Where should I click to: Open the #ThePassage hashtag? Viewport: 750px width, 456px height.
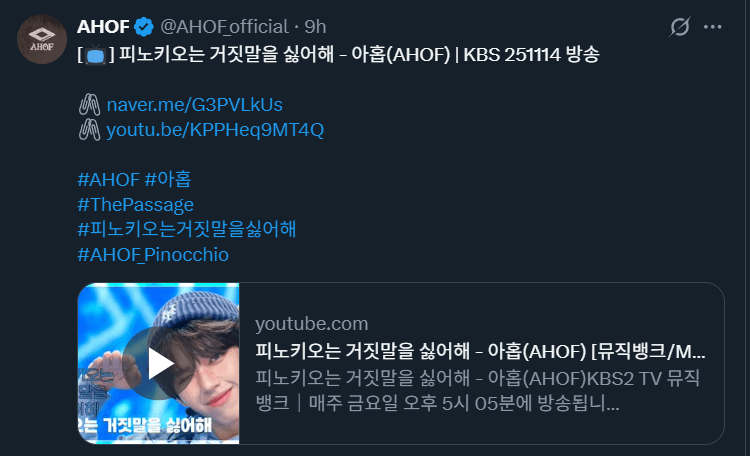coord(136,205)
